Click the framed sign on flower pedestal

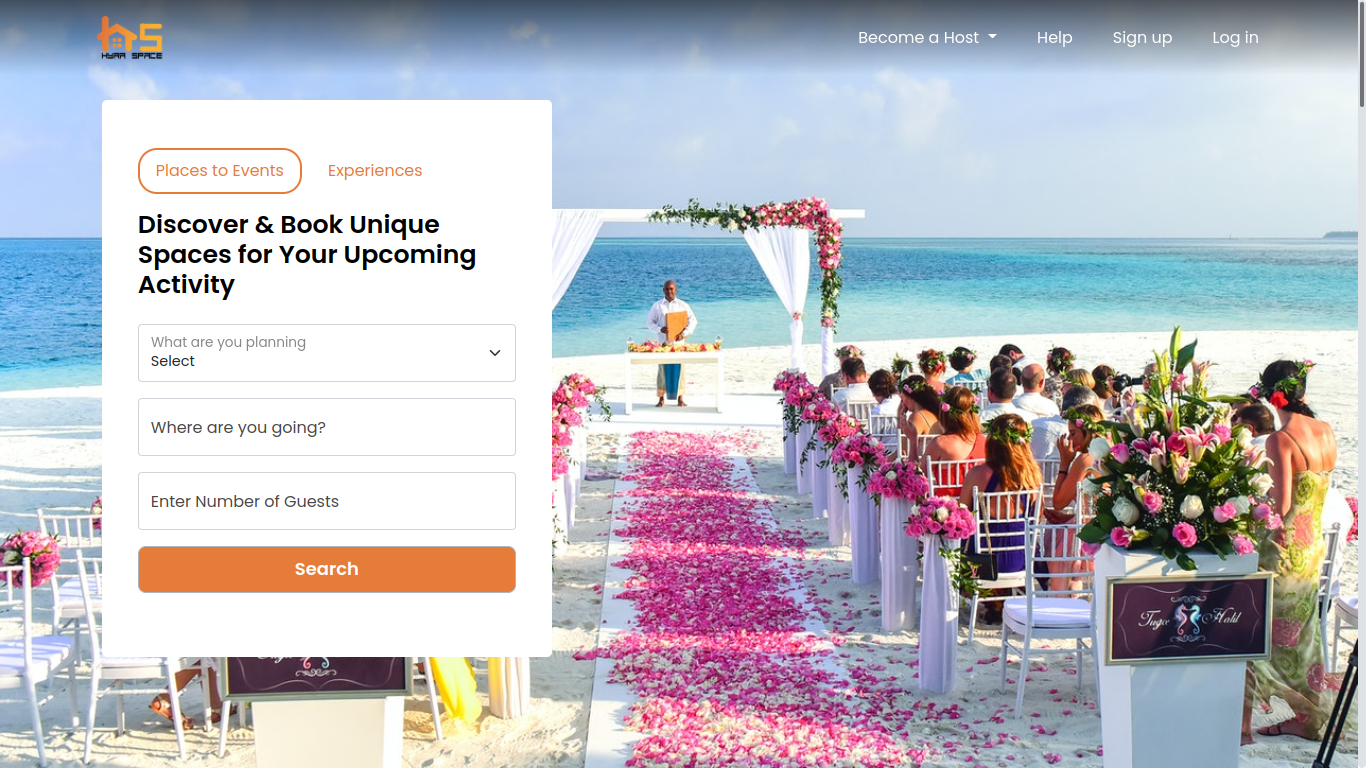[x=1188, y=618]
